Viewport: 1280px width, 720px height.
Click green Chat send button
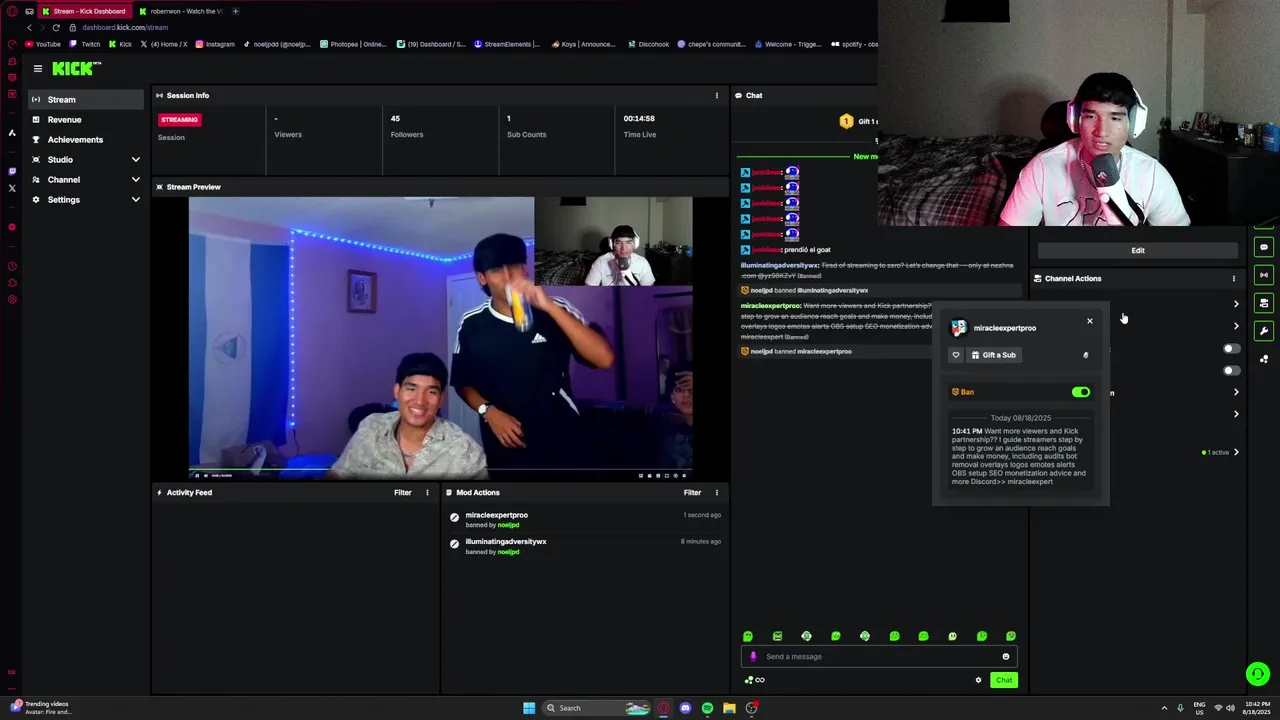pyautogui.click(x=1004, y=680)
